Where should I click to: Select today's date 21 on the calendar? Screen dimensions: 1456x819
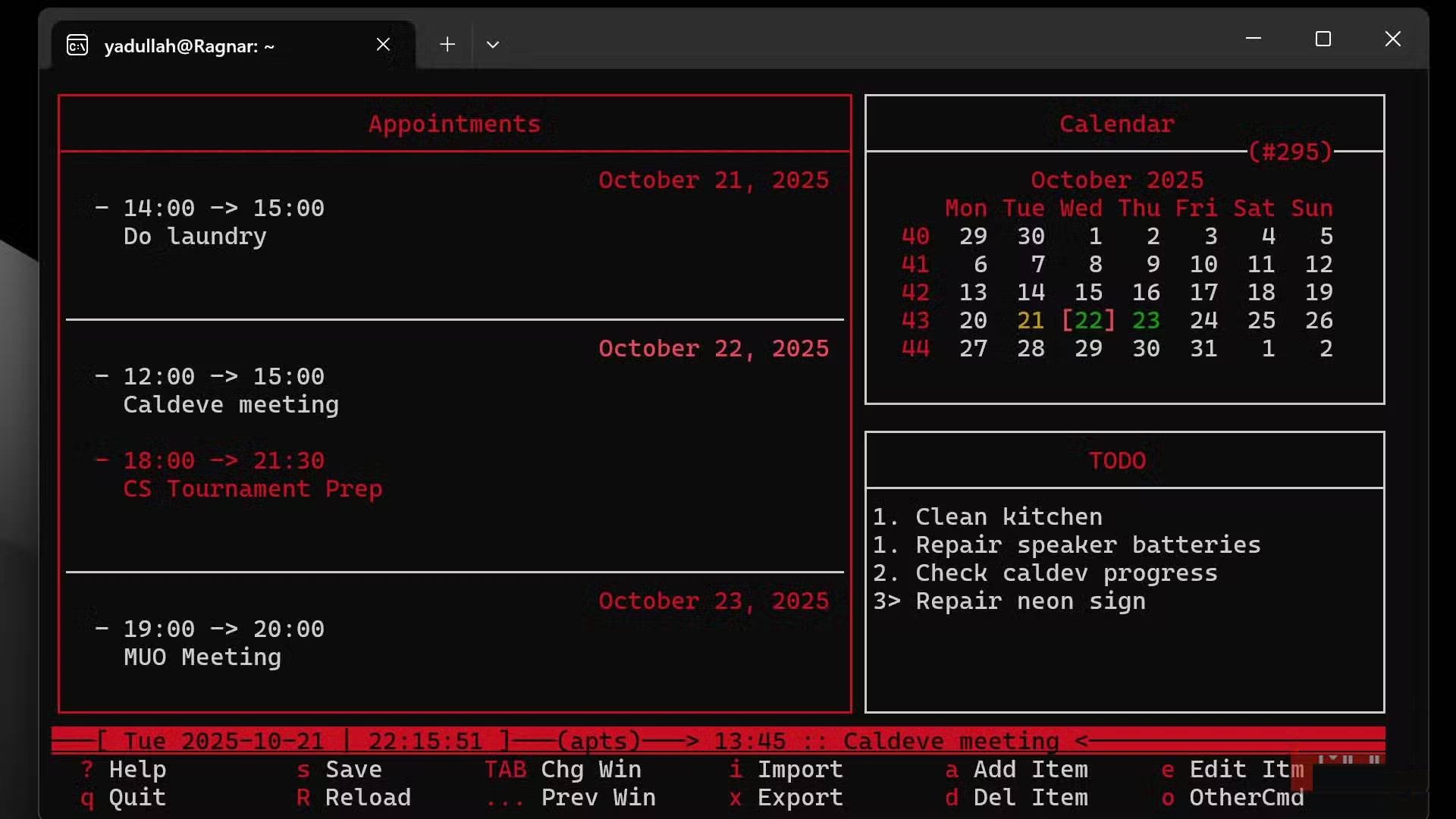[x=1031, y=320]
